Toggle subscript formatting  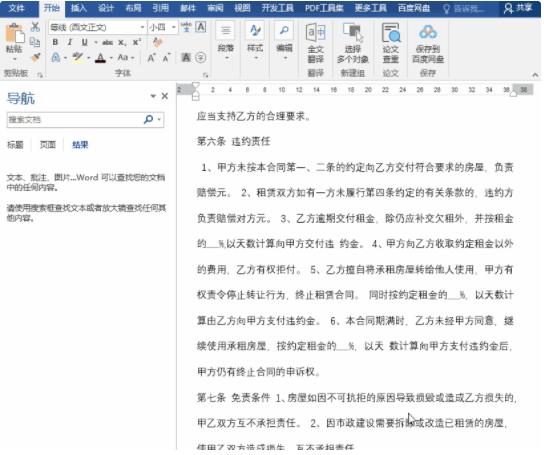tap(122, 42)
